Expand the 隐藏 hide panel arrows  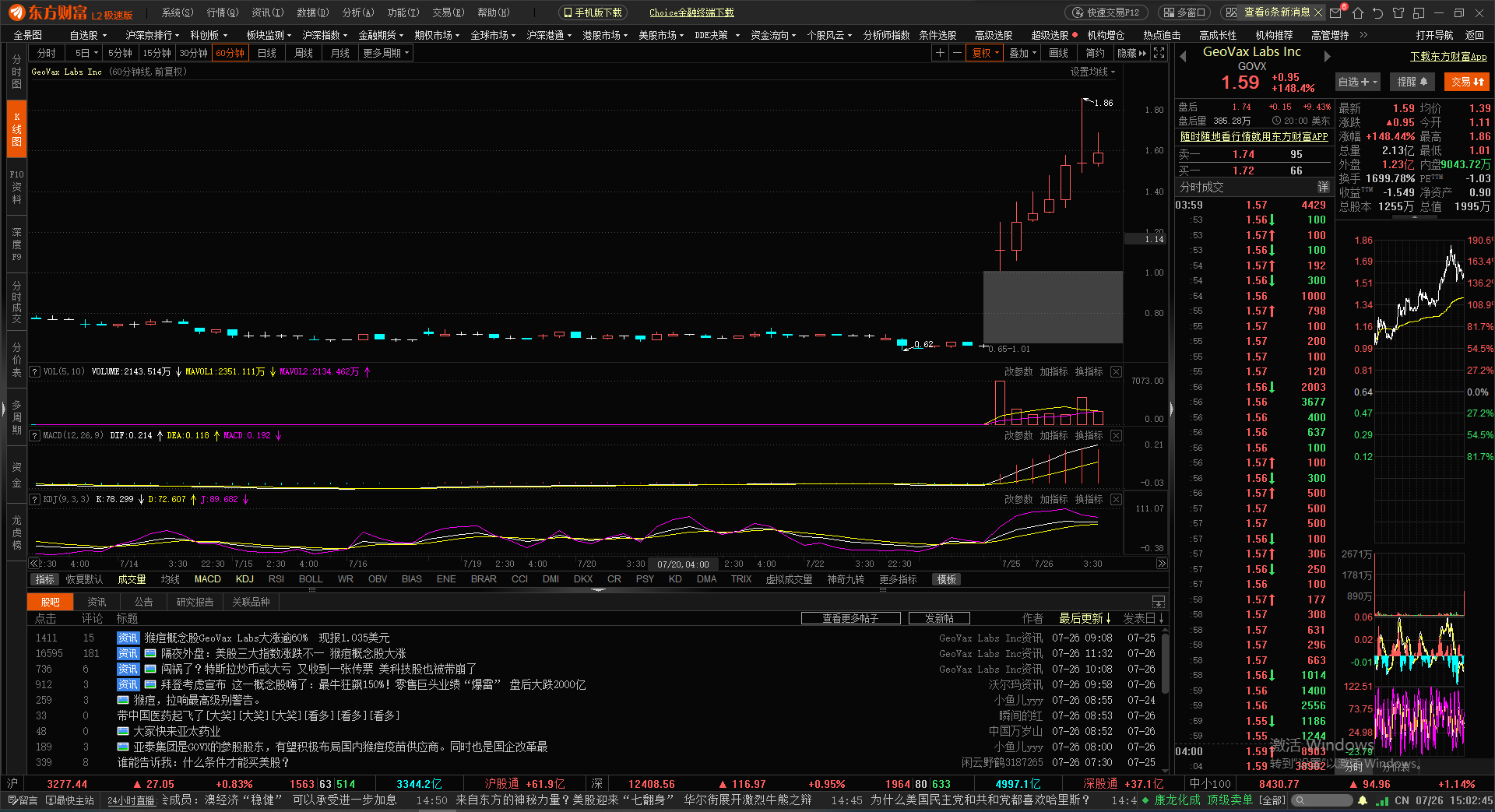(x=1131, y=53)
